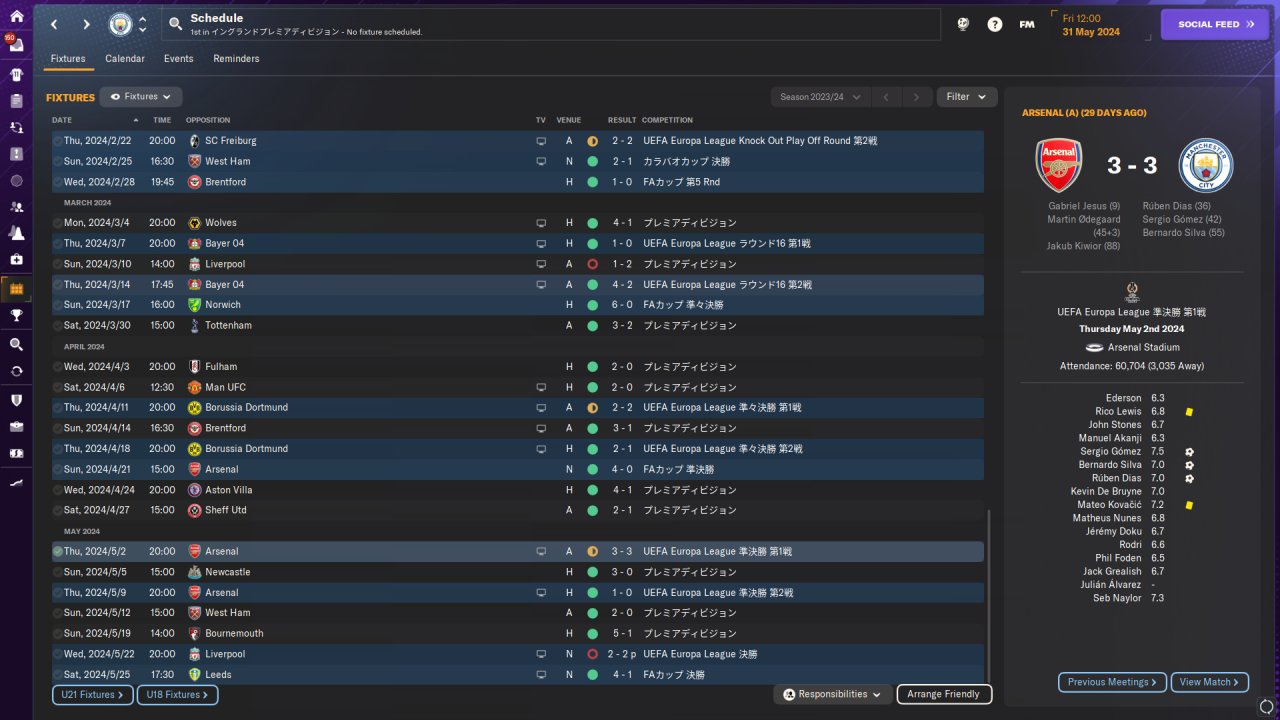Go to the next season arrow
1280x720 pixels.
[x=916, y=97]
